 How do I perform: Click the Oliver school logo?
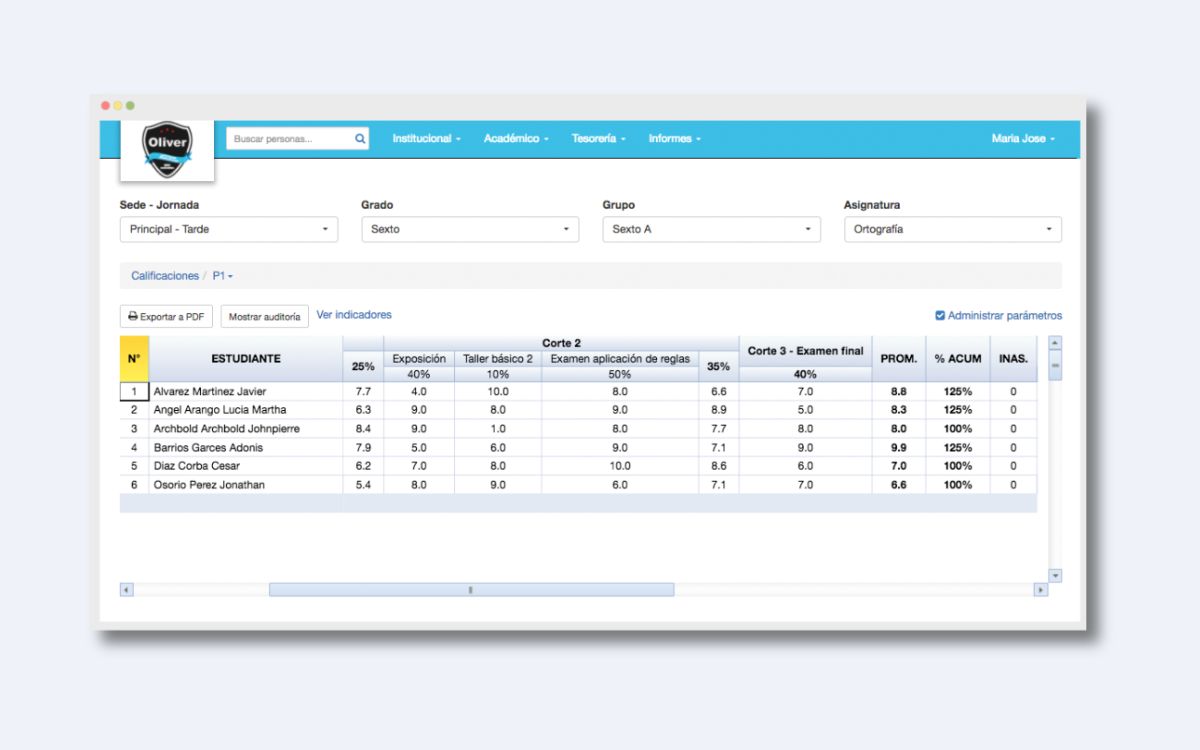(x=167, y=150)
